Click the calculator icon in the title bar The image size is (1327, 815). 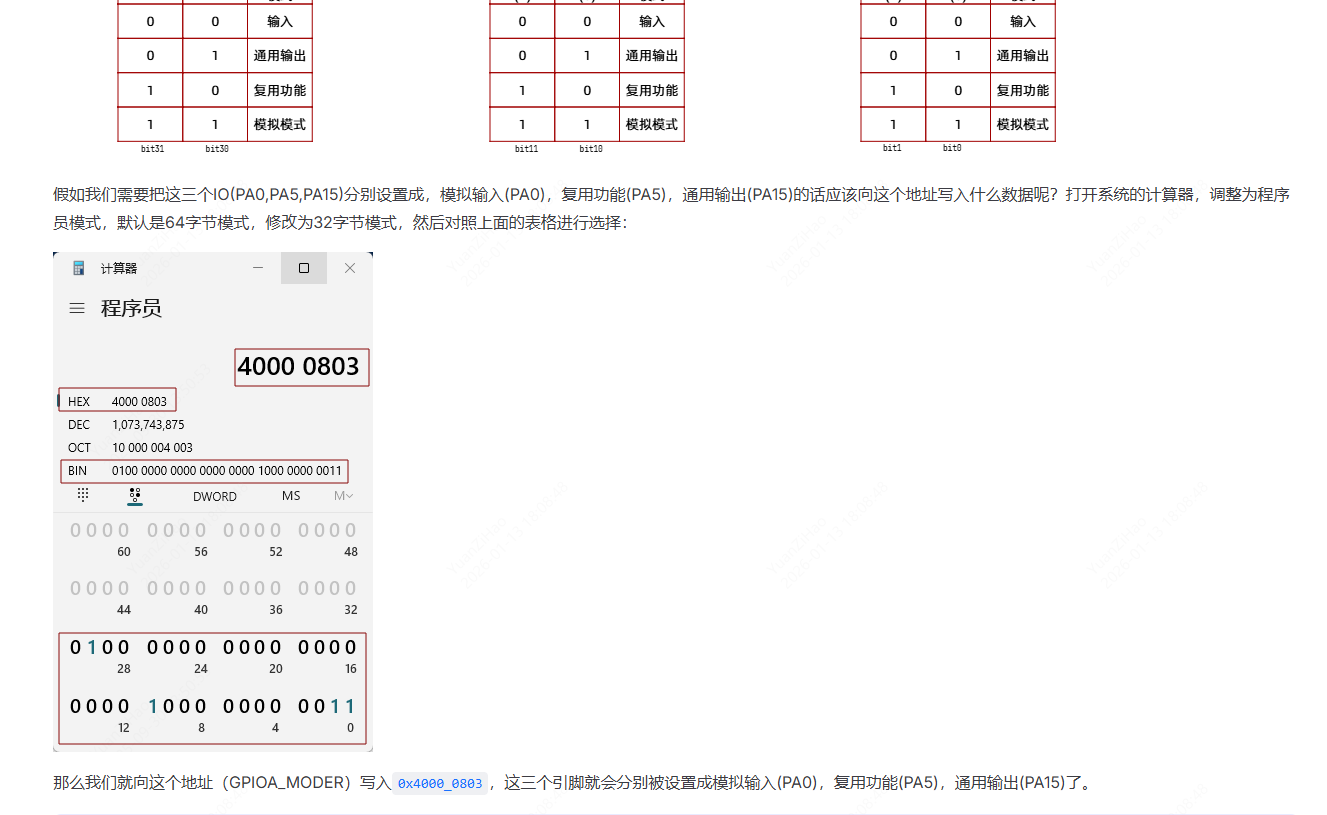pos(79,268)
